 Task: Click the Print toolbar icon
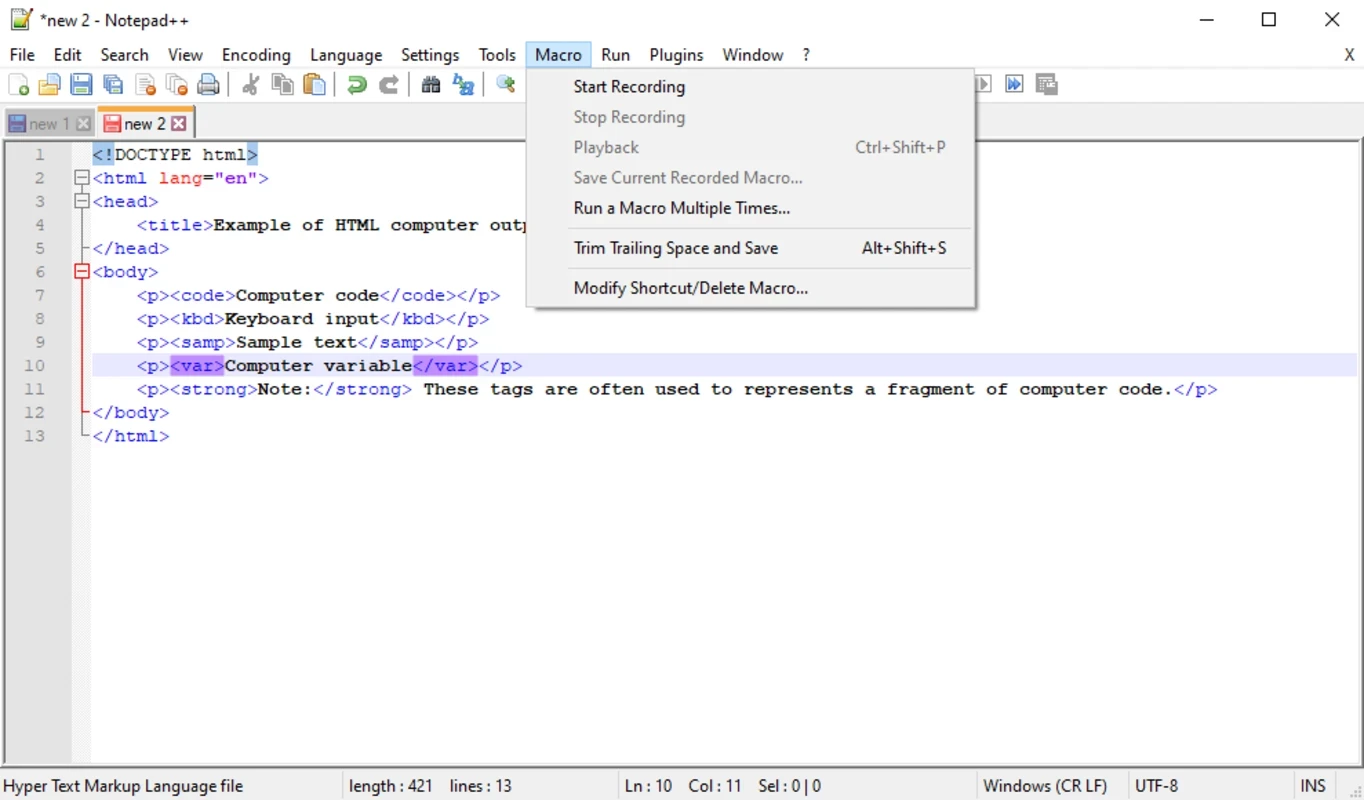coord(208,85)
